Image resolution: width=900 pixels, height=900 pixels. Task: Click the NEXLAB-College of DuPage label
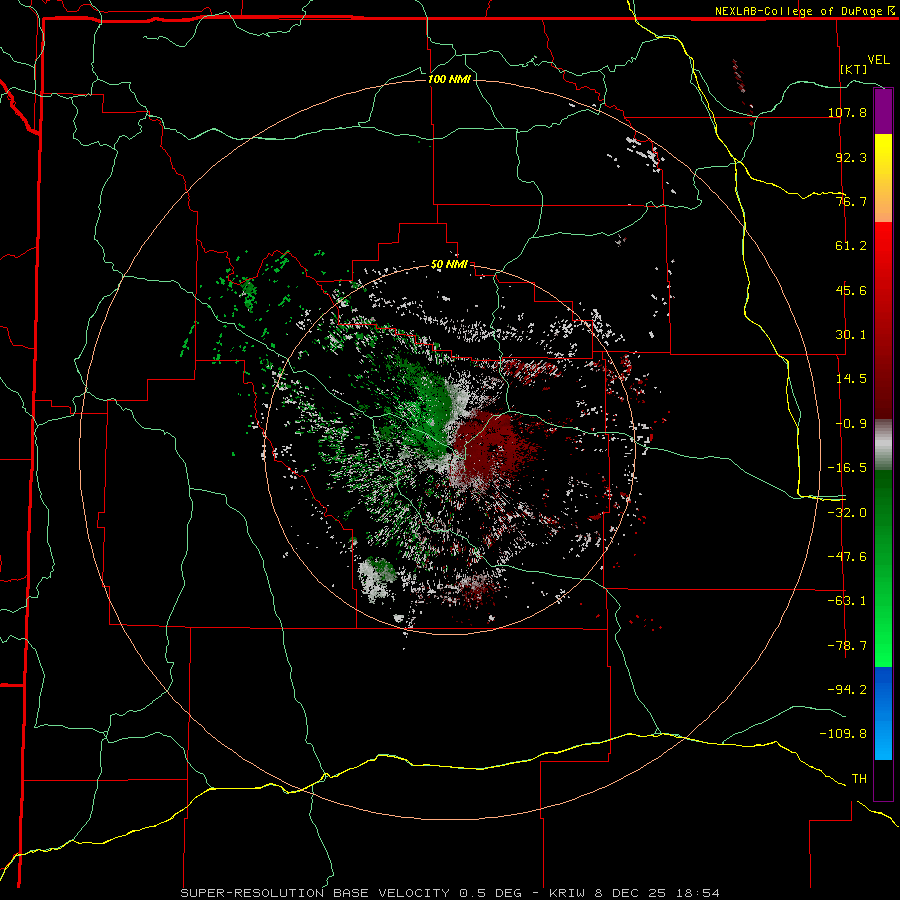click(x=804, y=11)
